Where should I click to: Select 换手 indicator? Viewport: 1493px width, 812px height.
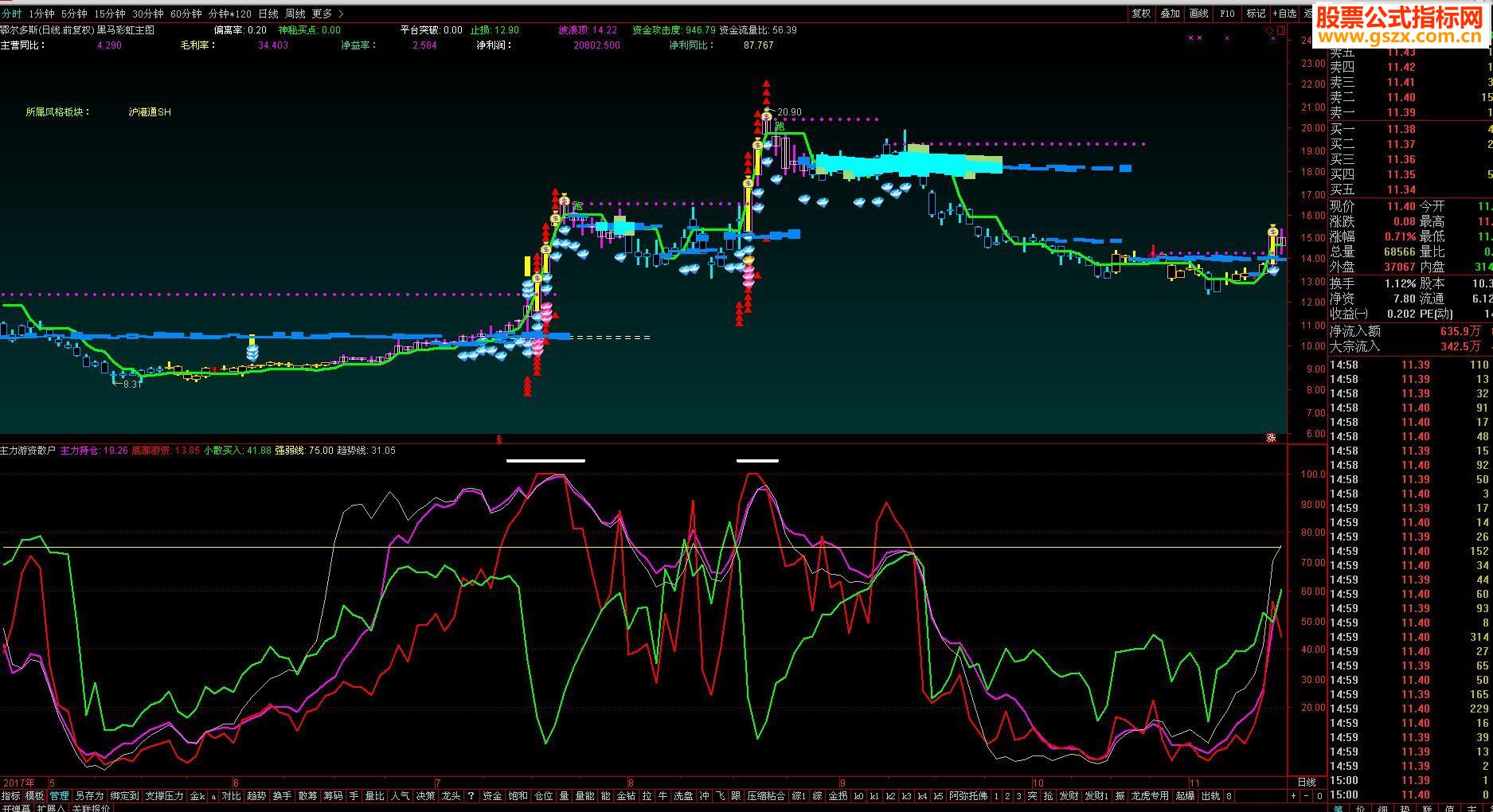tap(282, 796)
